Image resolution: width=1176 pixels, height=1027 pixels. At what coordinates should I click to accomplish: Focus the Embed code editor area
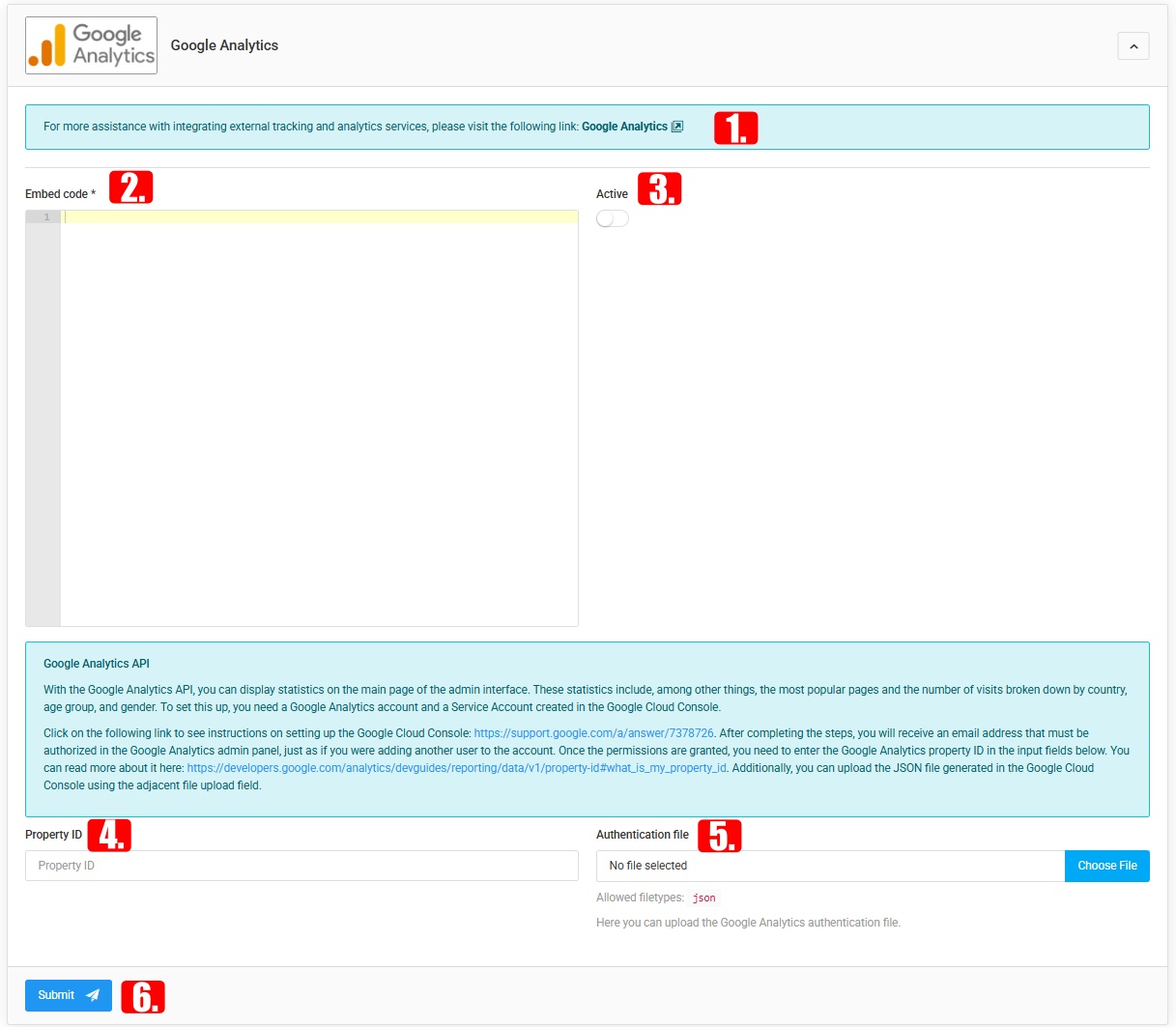(319, 418)
